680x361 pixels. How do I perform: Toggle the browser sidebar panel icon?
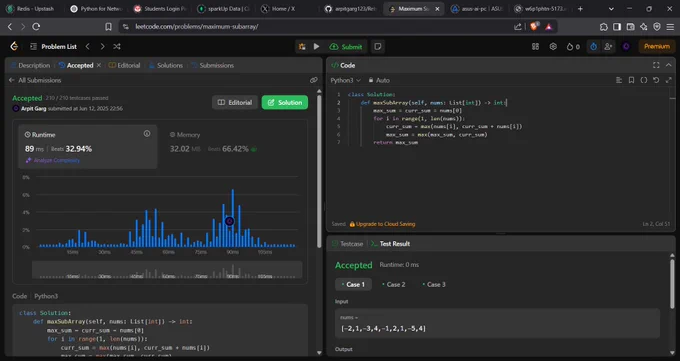click(x=617, y=26)
